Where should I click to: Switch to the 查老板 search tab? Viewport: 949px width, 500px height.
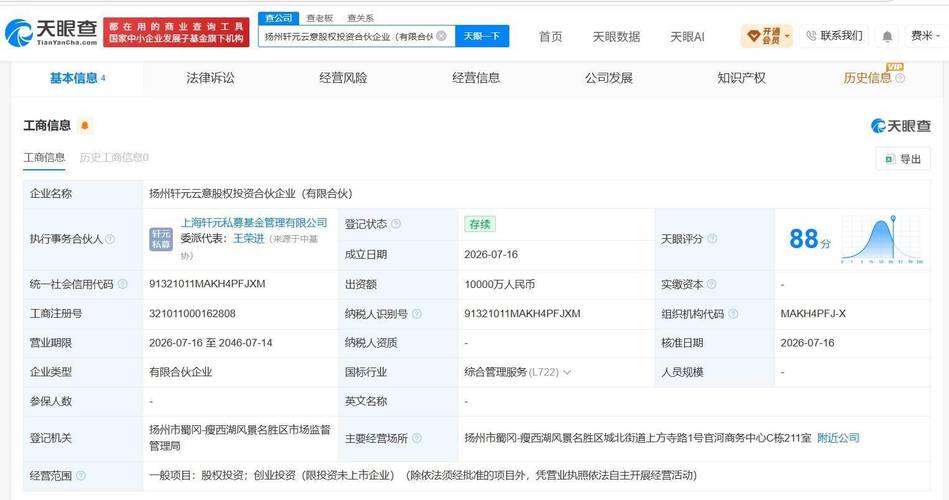(320, 18)
